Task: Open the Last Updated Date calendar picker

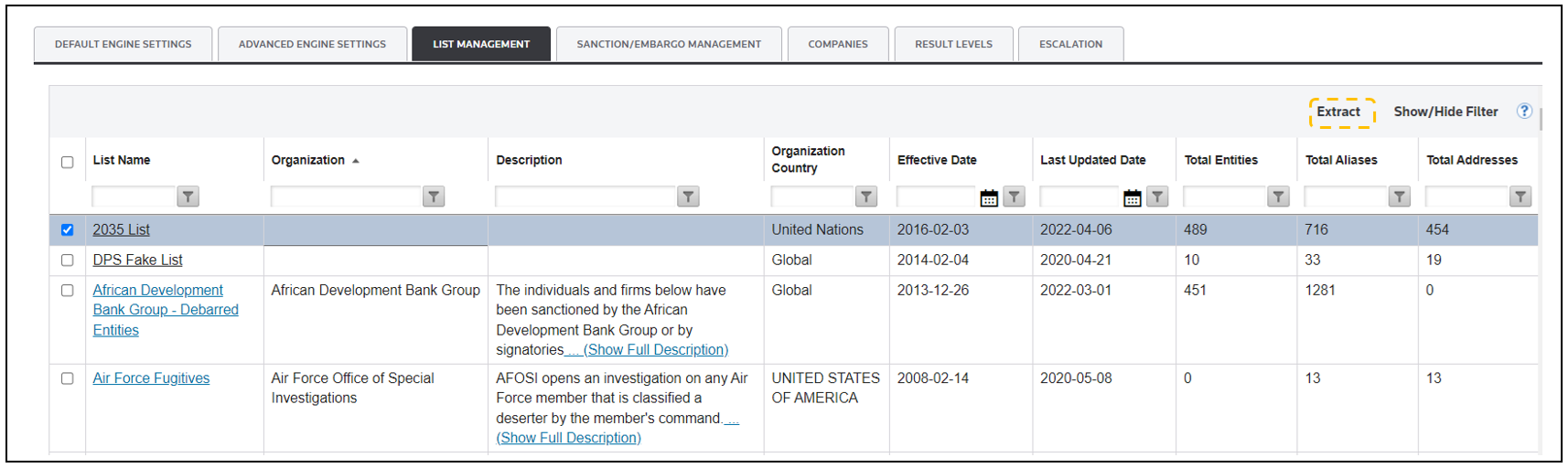Action: click(x=1132, y=197)
